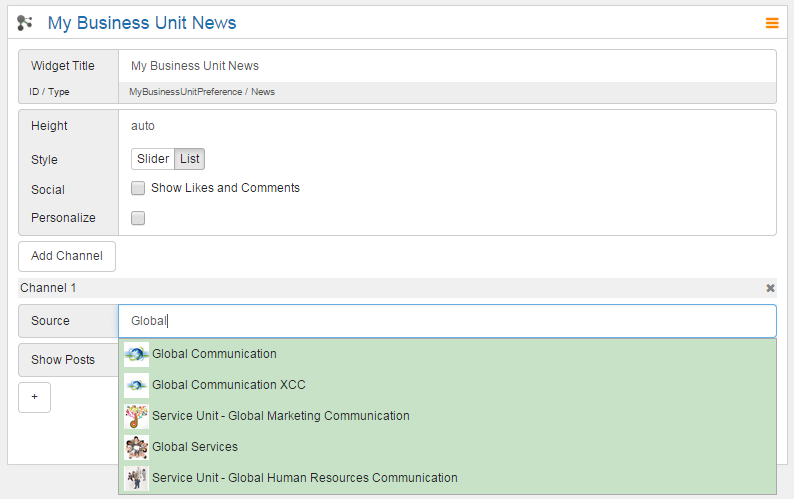Click the Global Marketing Communication tree icon
Screen dimensions: 794x499
point(136,416)
